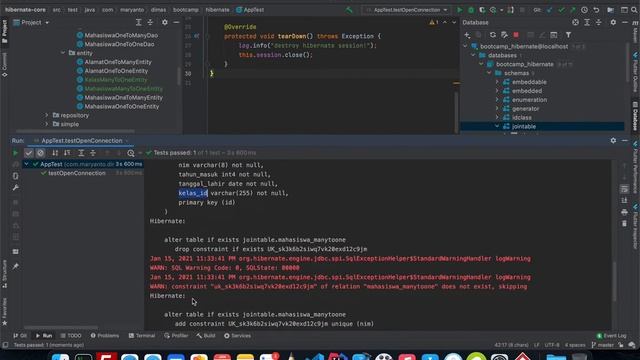Click AppTest breadcrumb in navigation bar
Screen dimensions: 640x360
[x=250, y=10]
